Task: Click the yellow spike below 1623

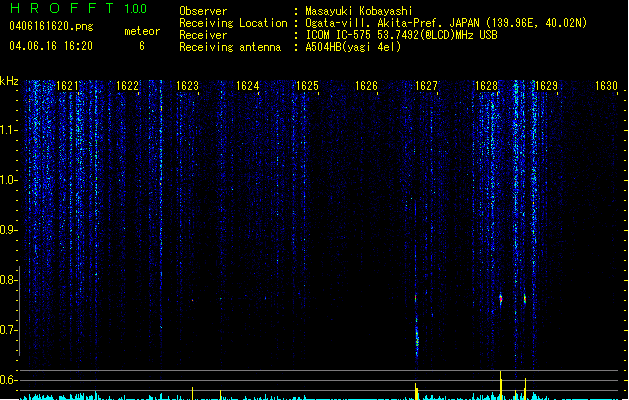Action: click(193, 393)
